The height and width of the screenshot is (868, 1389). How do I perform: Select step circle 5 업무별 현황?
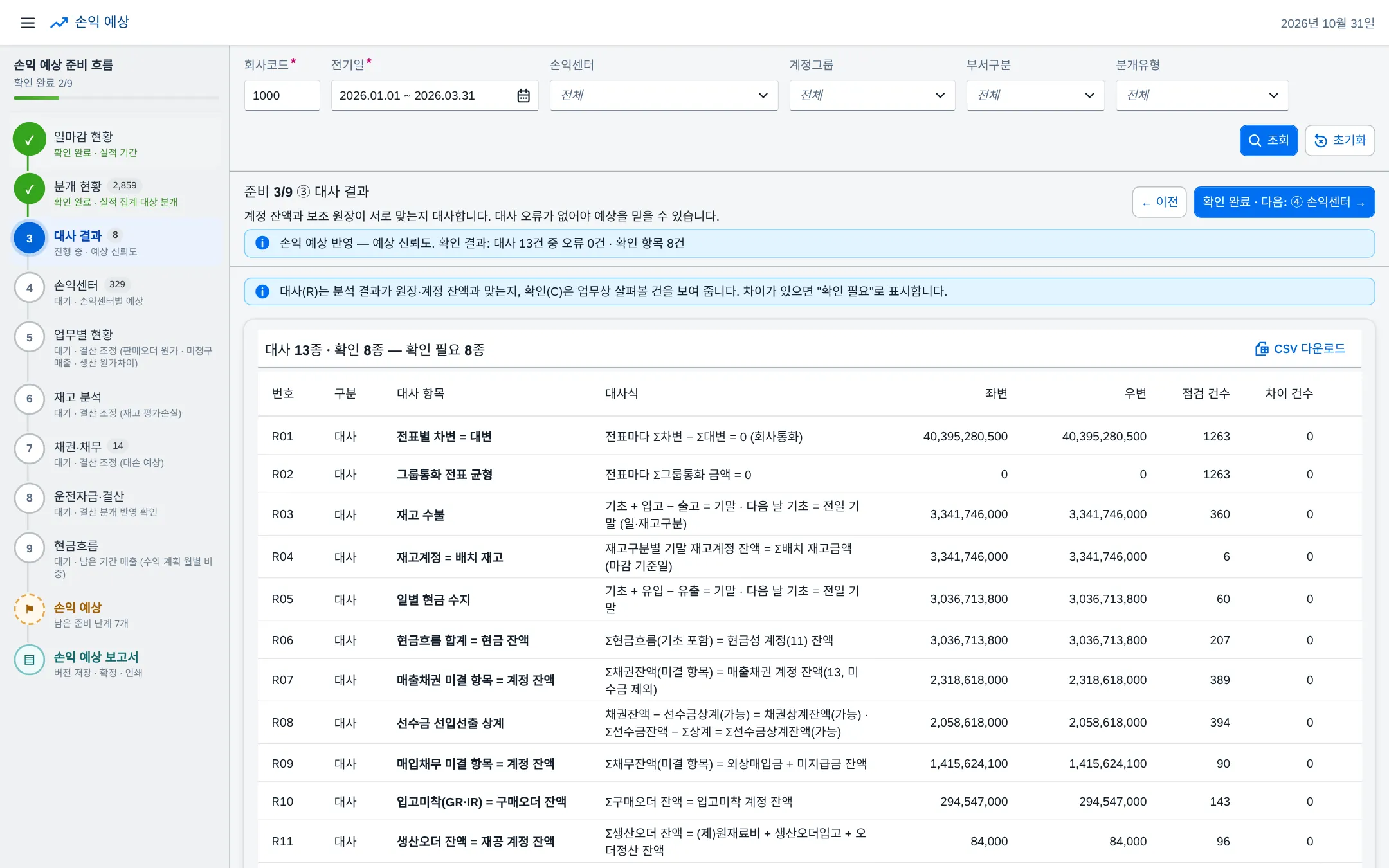point(30,338)
